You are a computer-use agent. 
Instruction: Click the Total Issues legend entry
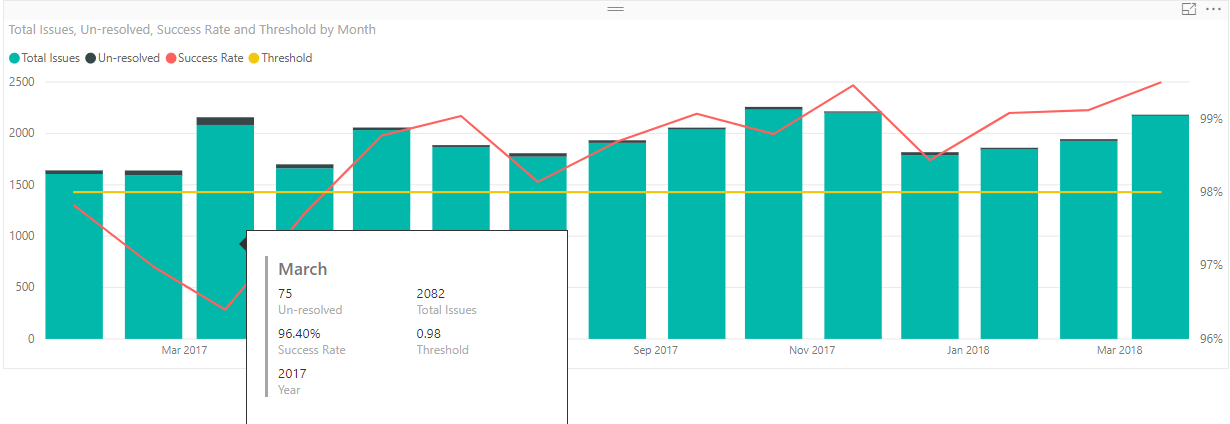coord(44,58)
